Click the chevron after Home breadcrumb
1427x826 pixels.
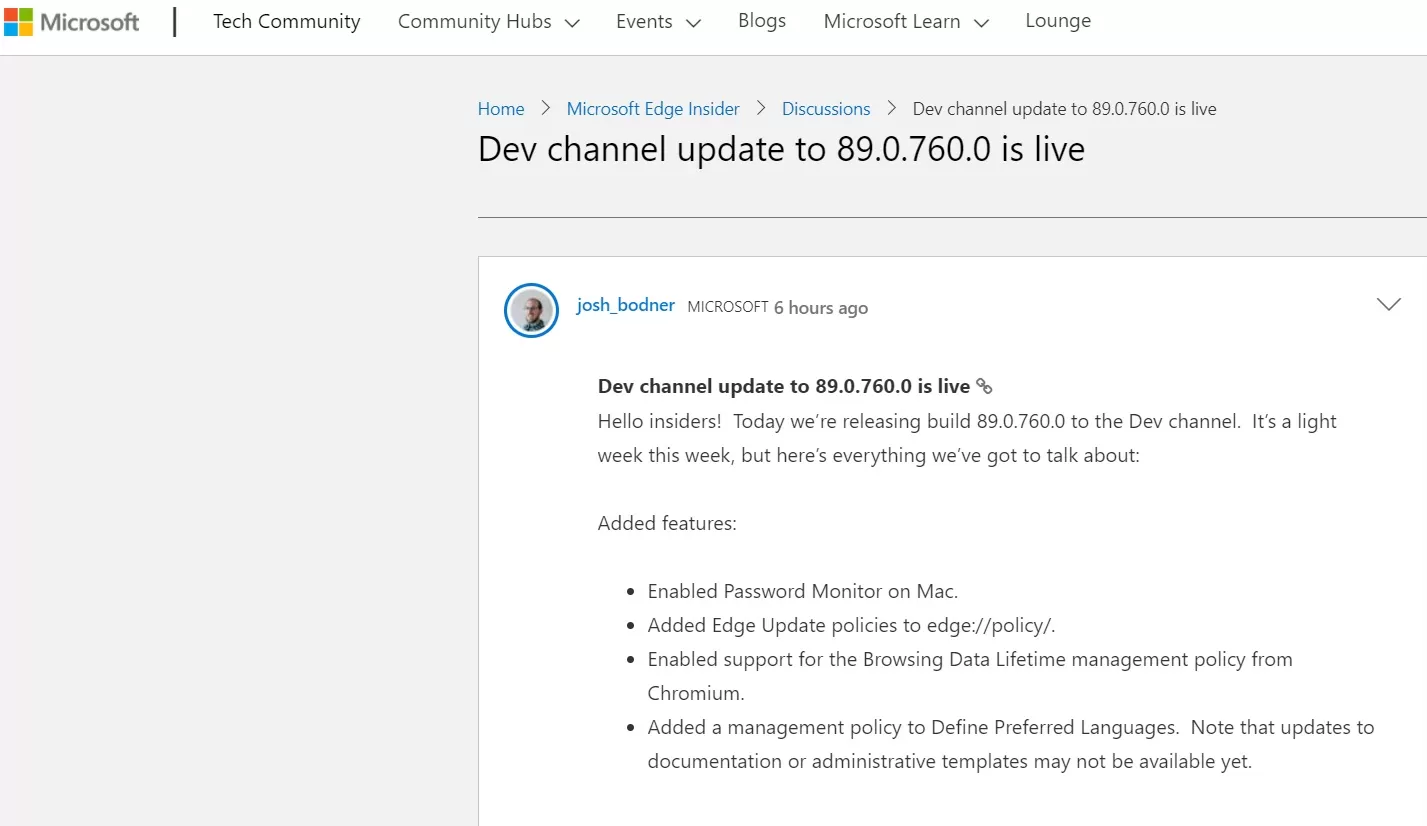click(546, 109)
